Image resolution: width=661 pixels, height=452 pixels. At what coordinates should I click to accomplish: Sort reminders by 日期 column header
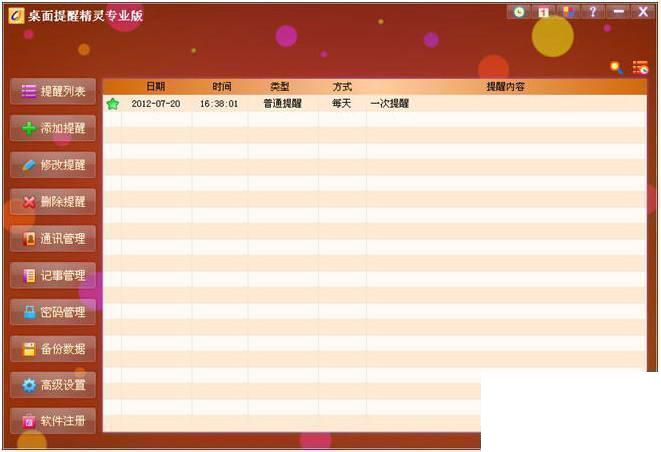click(x=156, y=87)
